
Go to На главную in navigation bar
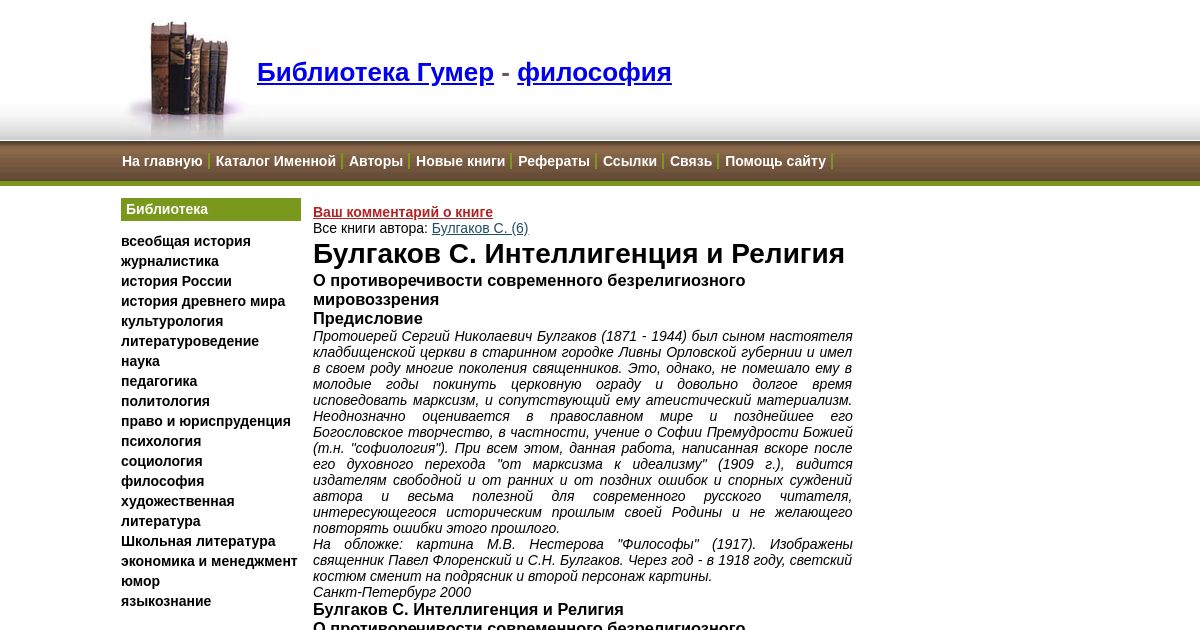pos(162,161)
